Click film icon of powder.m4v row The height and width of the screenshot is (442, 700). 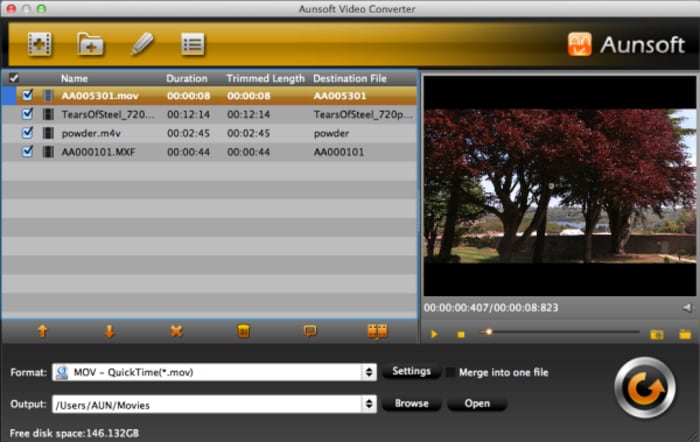coord(48,133)
